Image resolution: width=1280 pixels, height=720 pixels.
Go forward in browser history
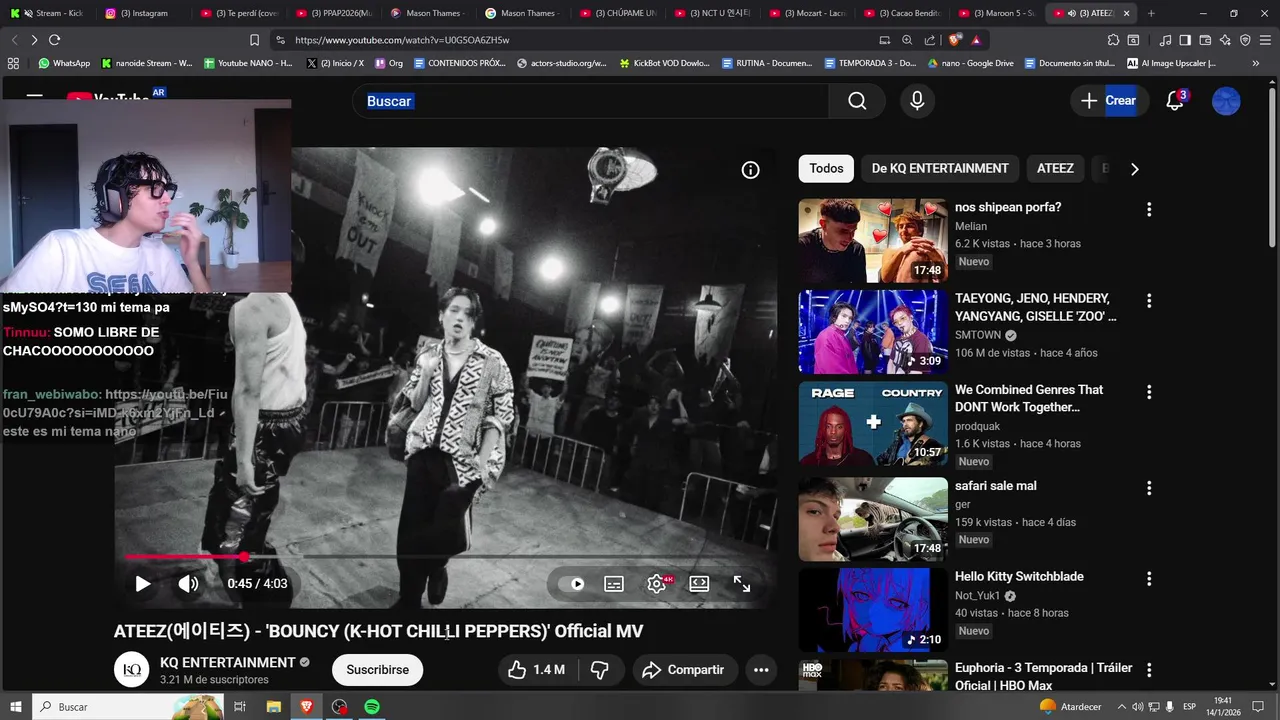point(34,40)
